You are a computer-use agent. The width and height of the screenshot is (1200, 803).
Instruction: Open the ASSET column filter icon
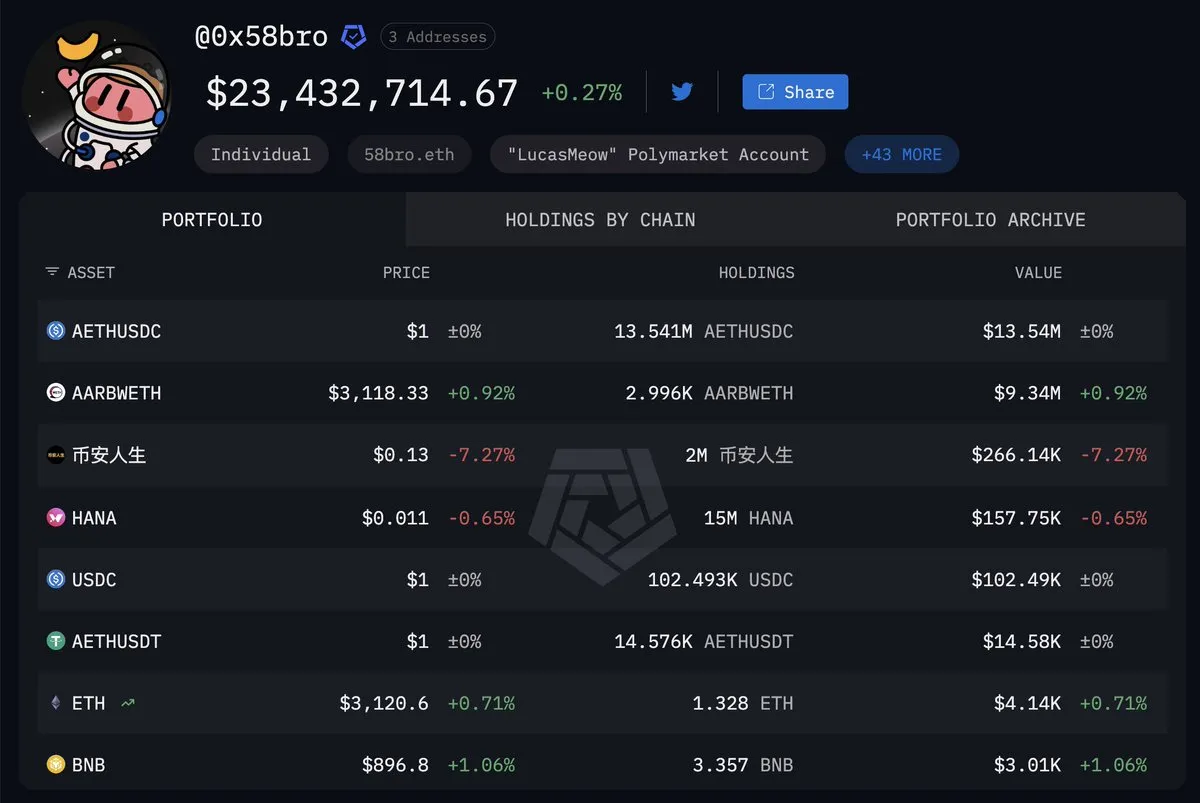pyautogui.click(x=52, y=272)
